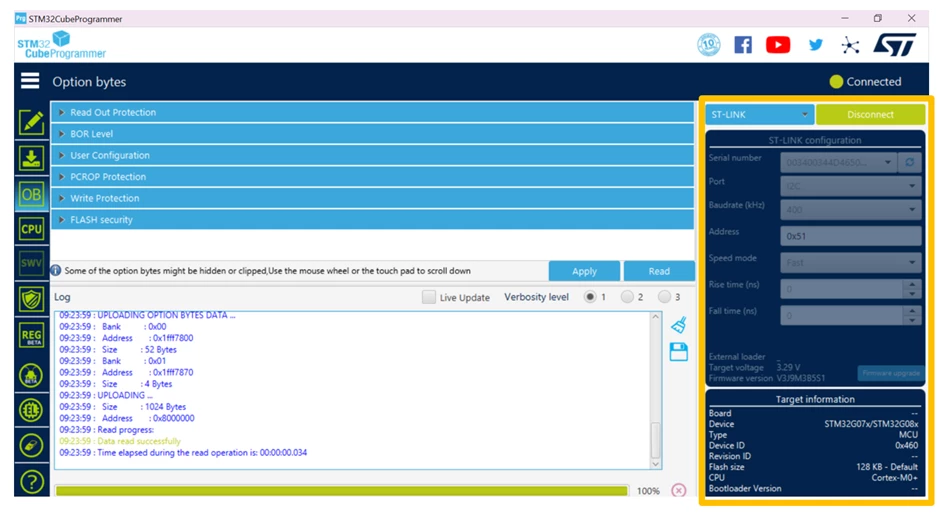The image size is (940, 513).
Task: Open the SWV viewer icon
Action: 31,263
